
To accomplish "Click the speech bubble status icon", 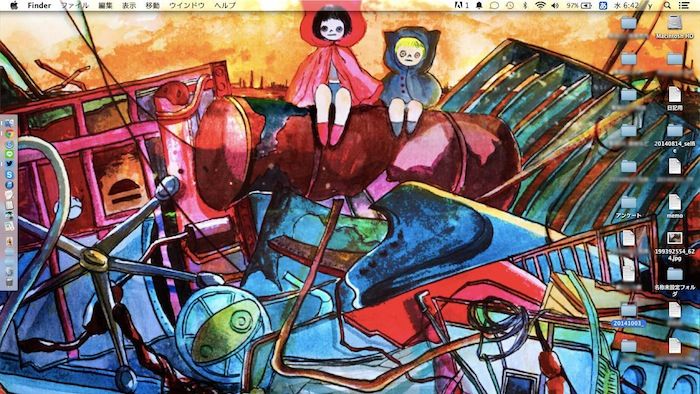I will (x=494, y=5).
